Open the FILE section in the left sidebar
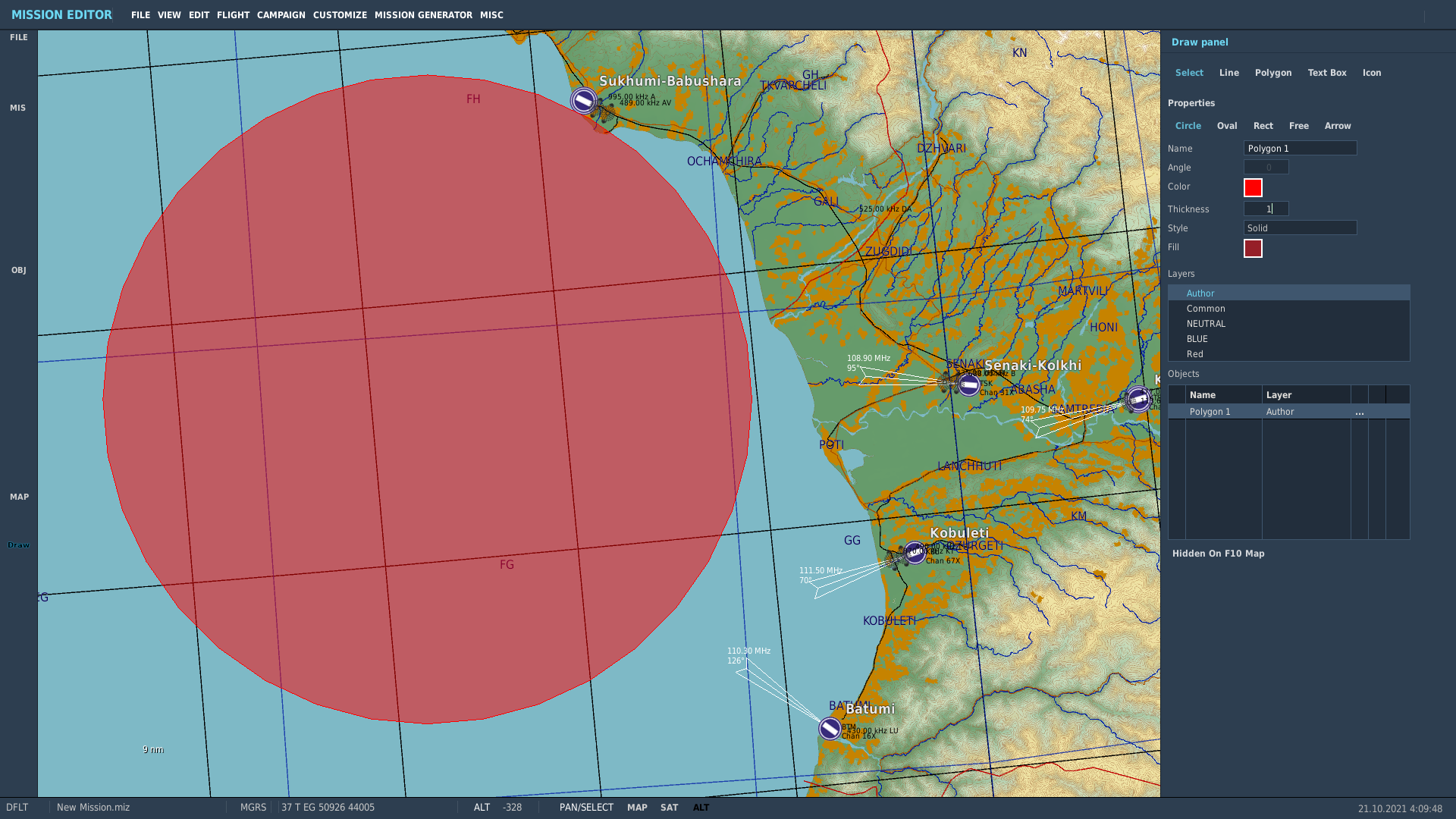 (x=18, y=37)
